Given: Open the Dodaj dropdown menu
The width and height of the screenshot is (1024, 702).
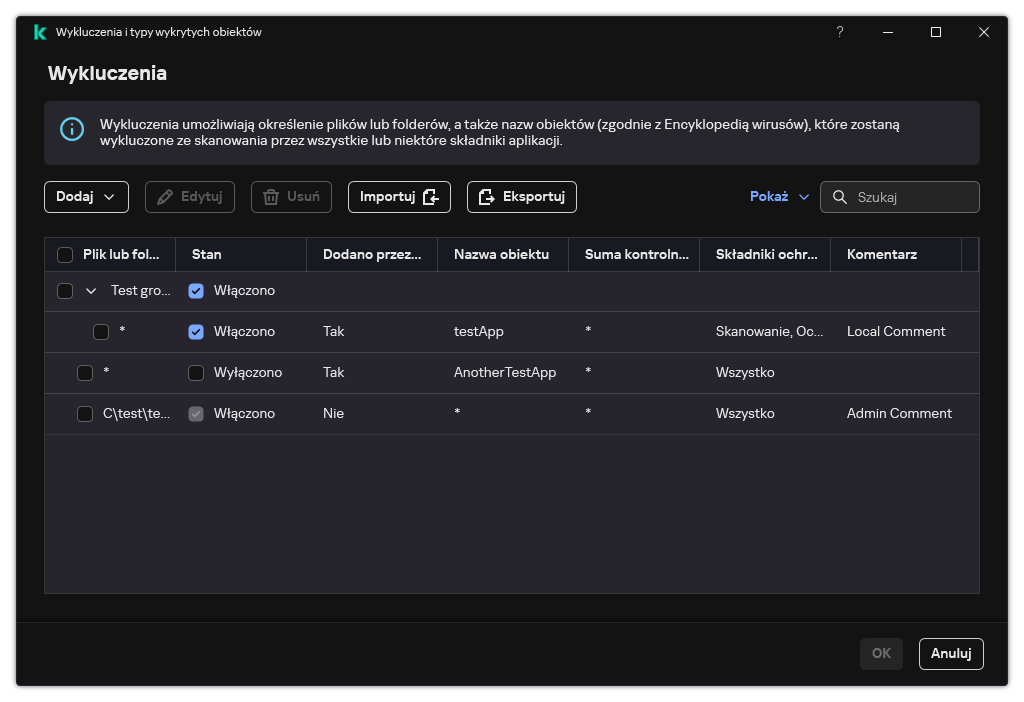Looking at the screenshot, I should [x=86, y=197].
